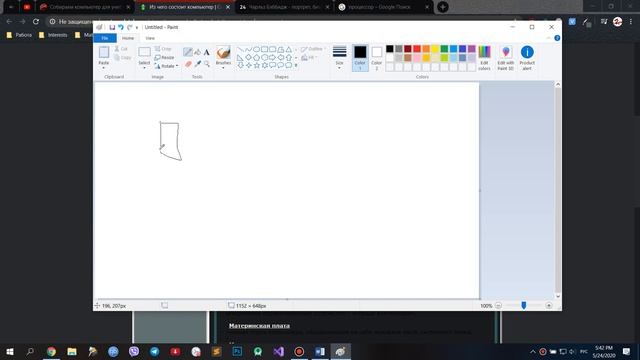
Task: Open Visual Studio from the taskbar
Action: pos(278,351)
